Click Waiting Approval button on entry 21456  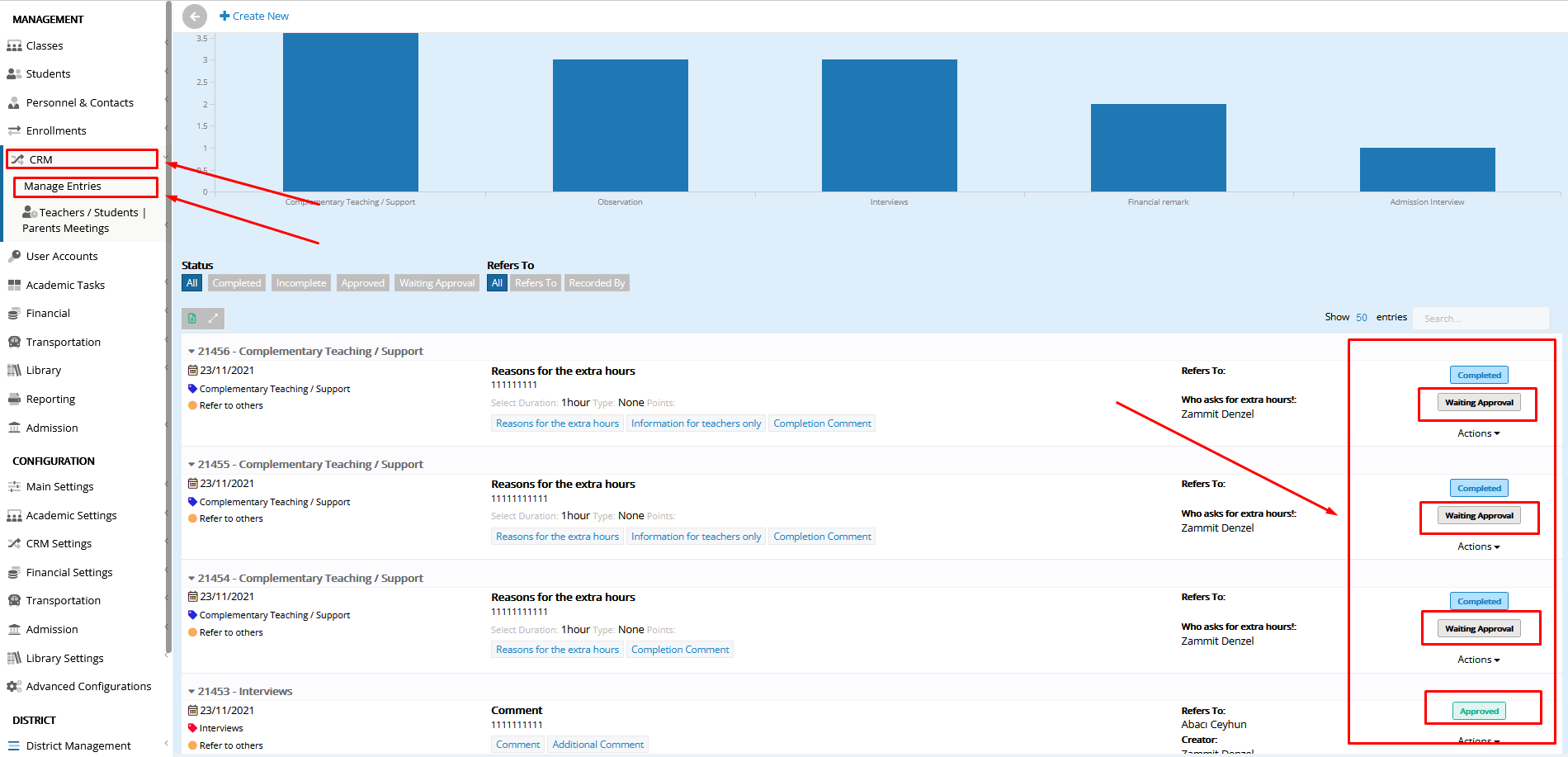coord(1479,403)
